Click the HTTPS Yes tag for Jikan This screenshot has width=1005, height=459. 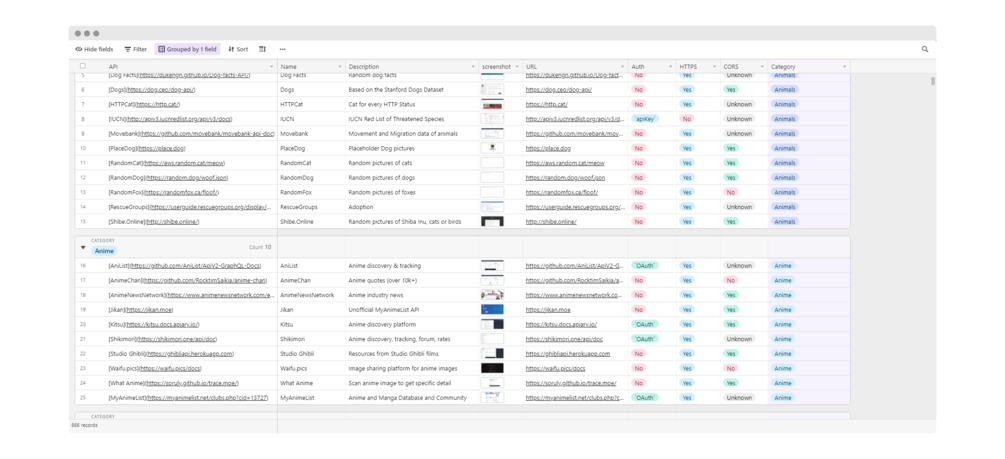[x=687, y=310]
